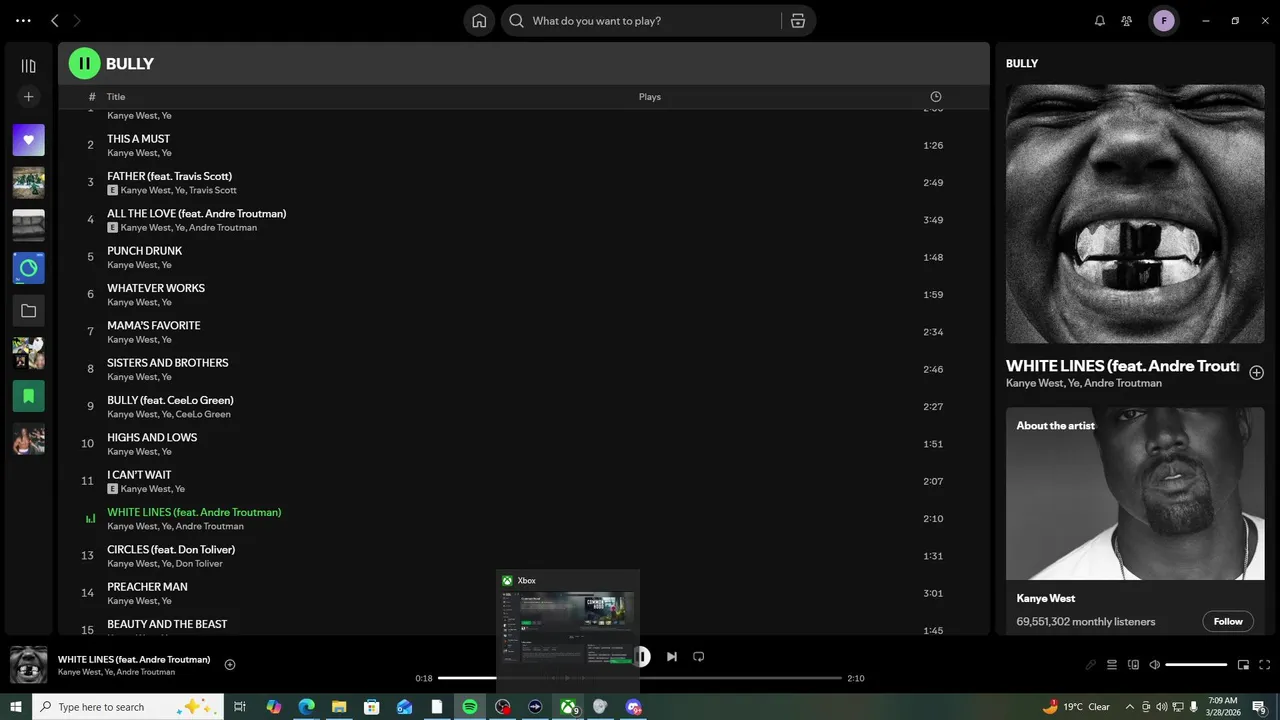Seek in the song progress bar
Screen dimensions: 1280x720
(x=640, y=678)
